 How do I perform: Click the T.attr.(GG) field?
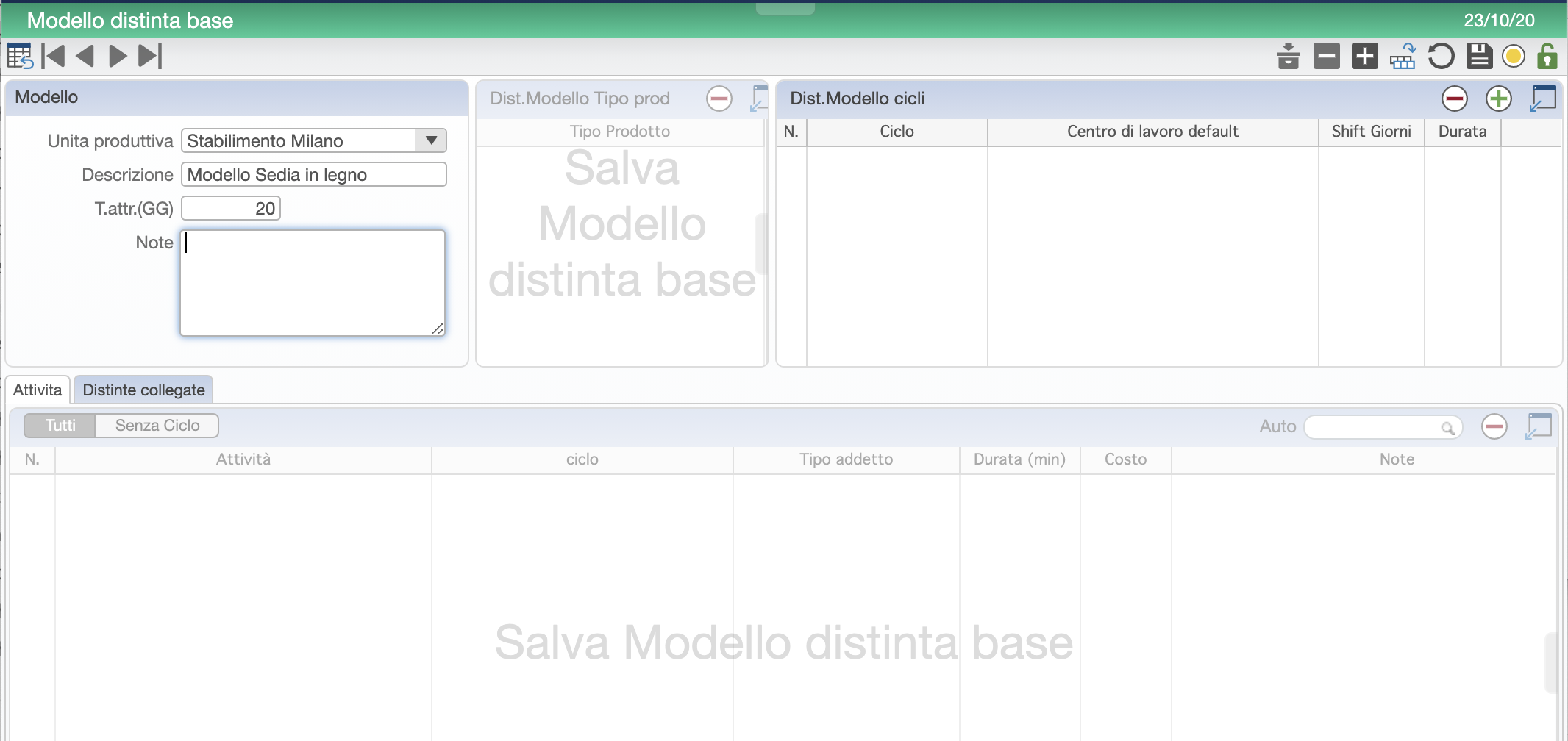[231, 208]
